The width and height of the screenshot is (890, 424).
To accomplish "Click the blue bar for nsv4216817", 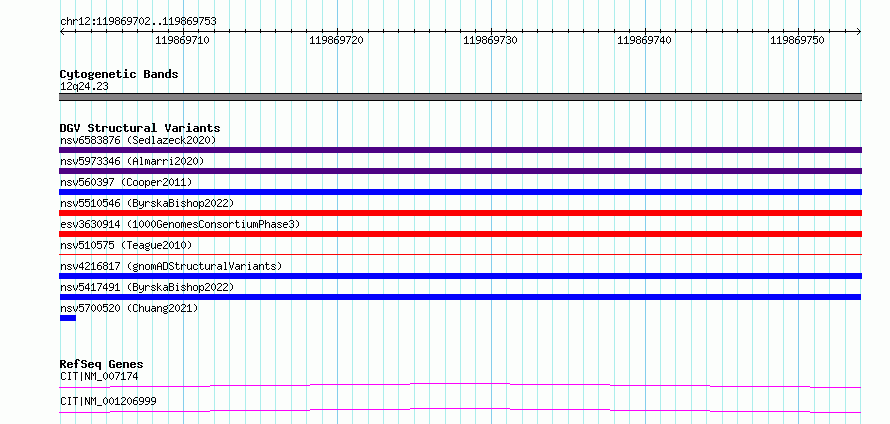I will (x=460, y=276).
